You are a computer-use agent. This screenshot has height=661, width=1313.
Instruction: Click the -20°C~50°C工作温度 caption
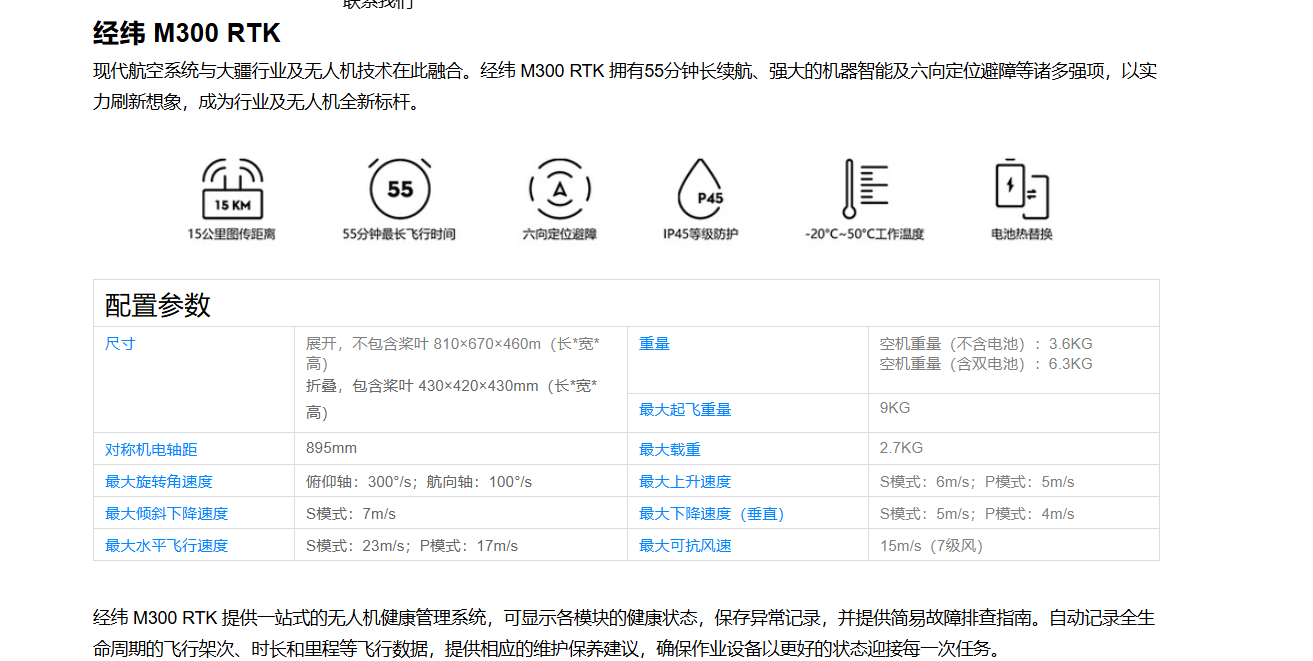(865, 234)
